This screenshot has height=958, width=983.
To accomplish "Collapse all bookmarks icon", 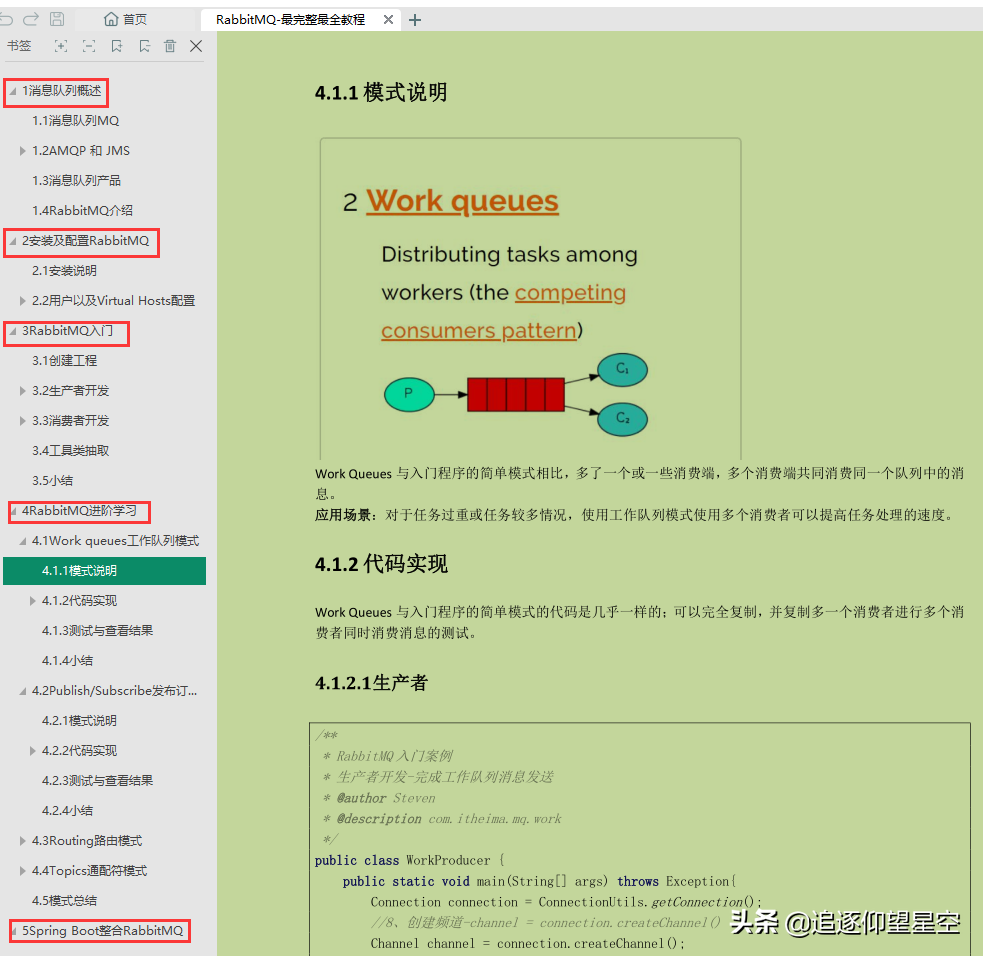I will pyautogui.click(x=89, y=46).
